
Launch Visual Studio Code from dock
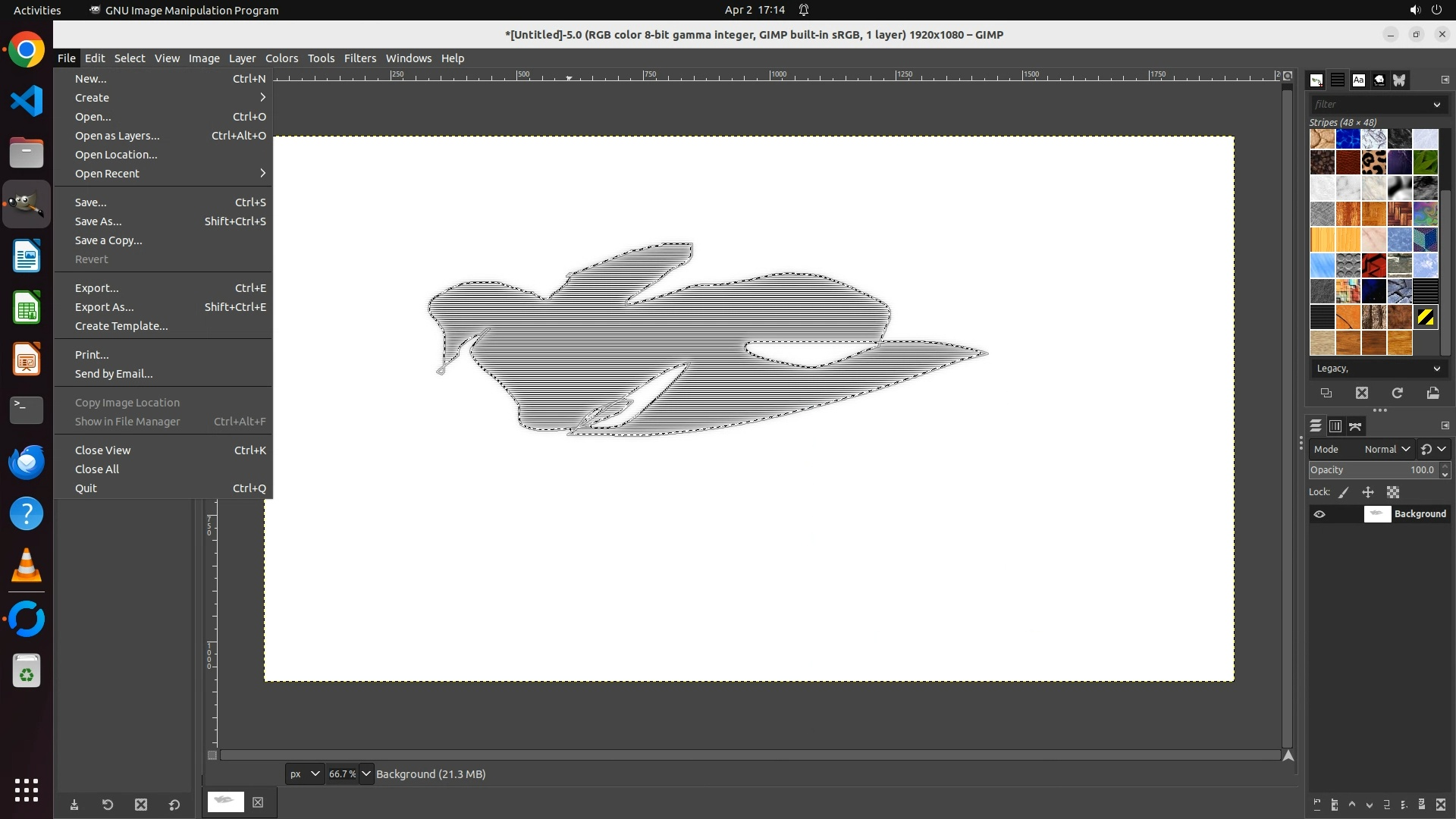[x=27, y=101]
